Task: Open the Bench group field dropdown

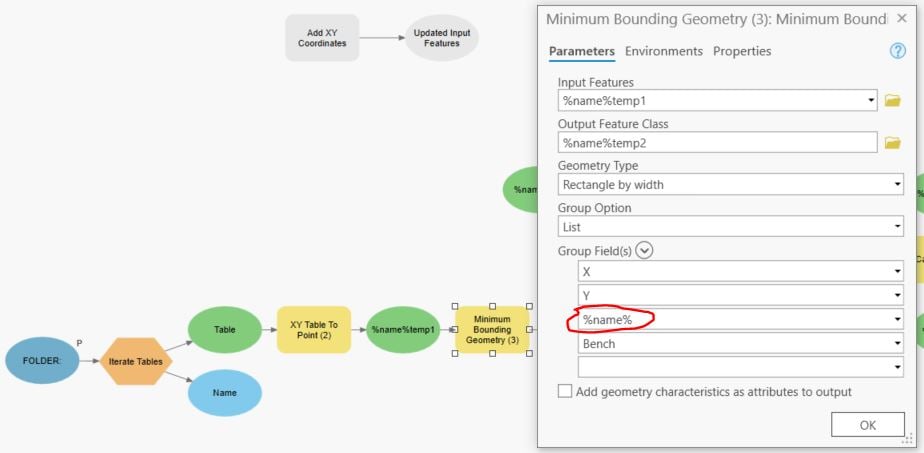Action: pyautogui.click(x=897, y=343)
